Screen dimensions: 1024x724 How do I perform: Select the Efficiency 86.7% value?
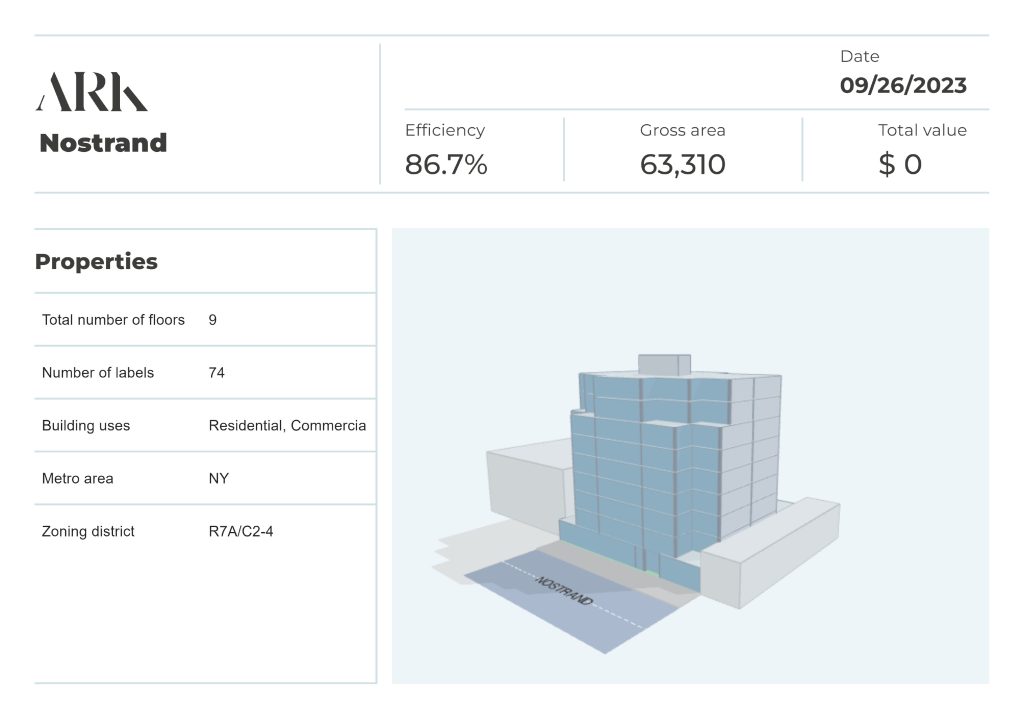coord(446,165)
